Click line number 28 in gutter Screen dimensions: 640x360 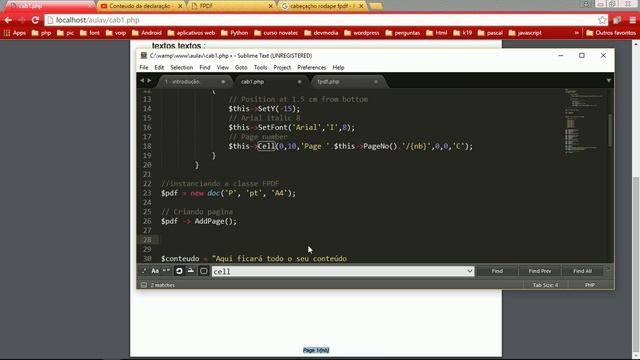pos(147,240)
